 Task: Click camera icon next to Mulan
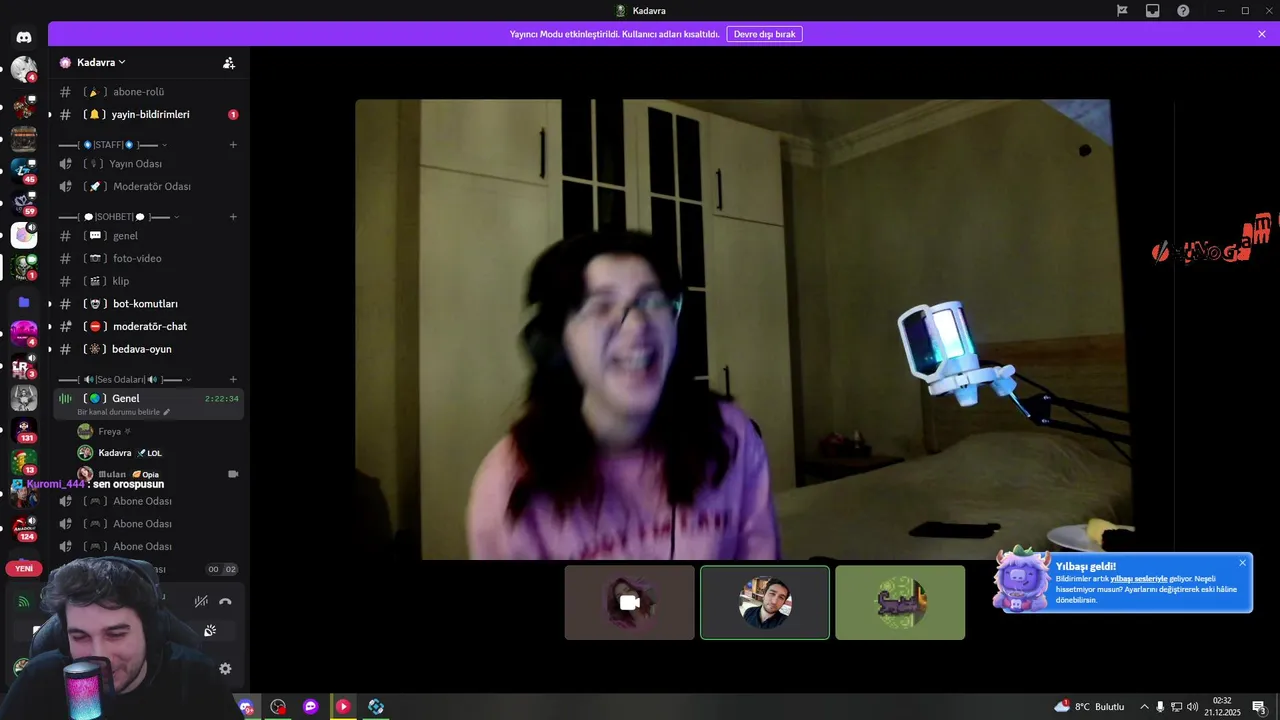[233, 474]
